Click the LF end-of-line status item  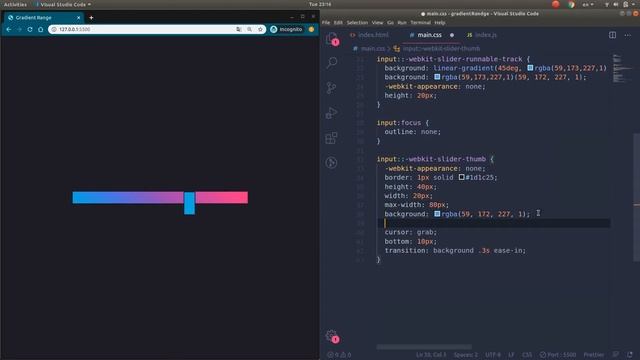(511, 355)
